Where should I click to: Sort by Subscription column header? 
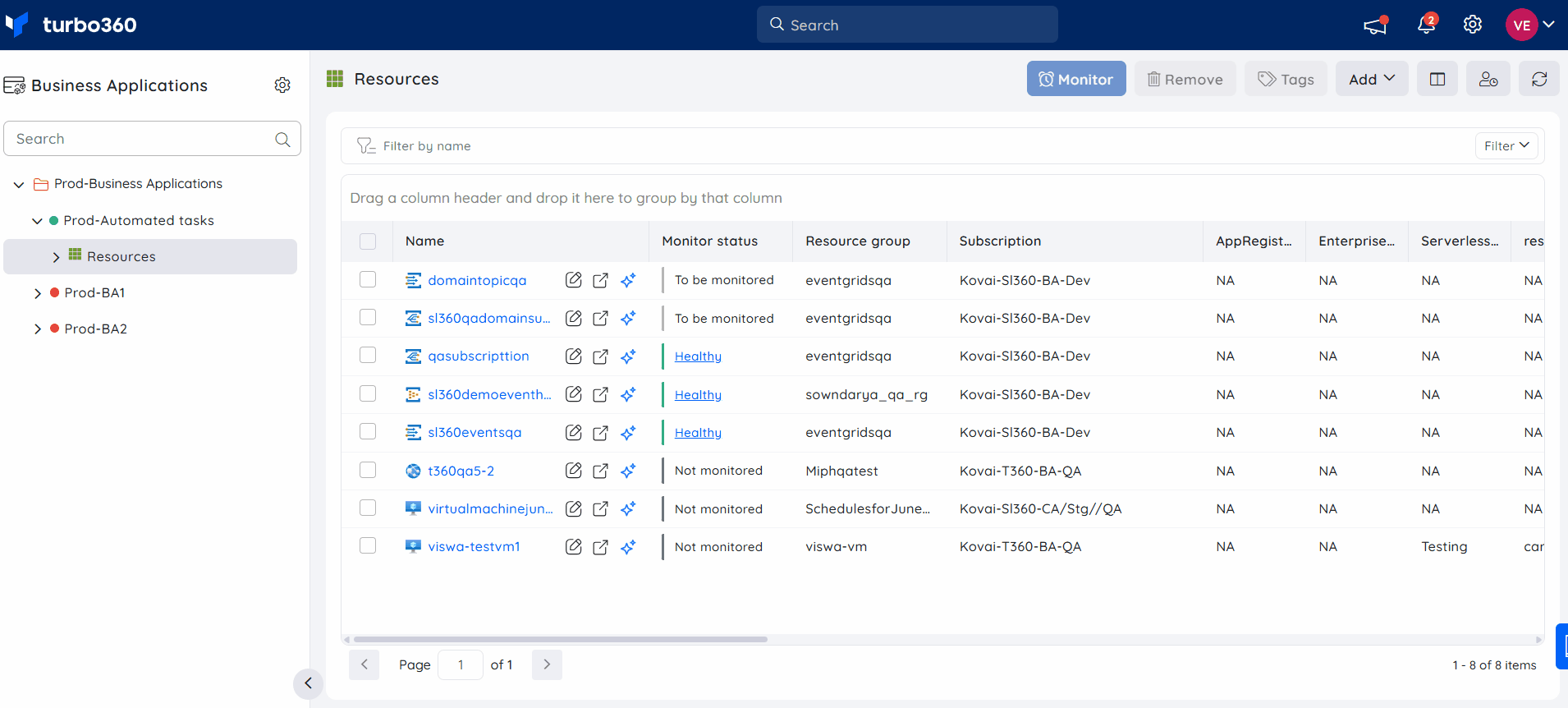1000,241
